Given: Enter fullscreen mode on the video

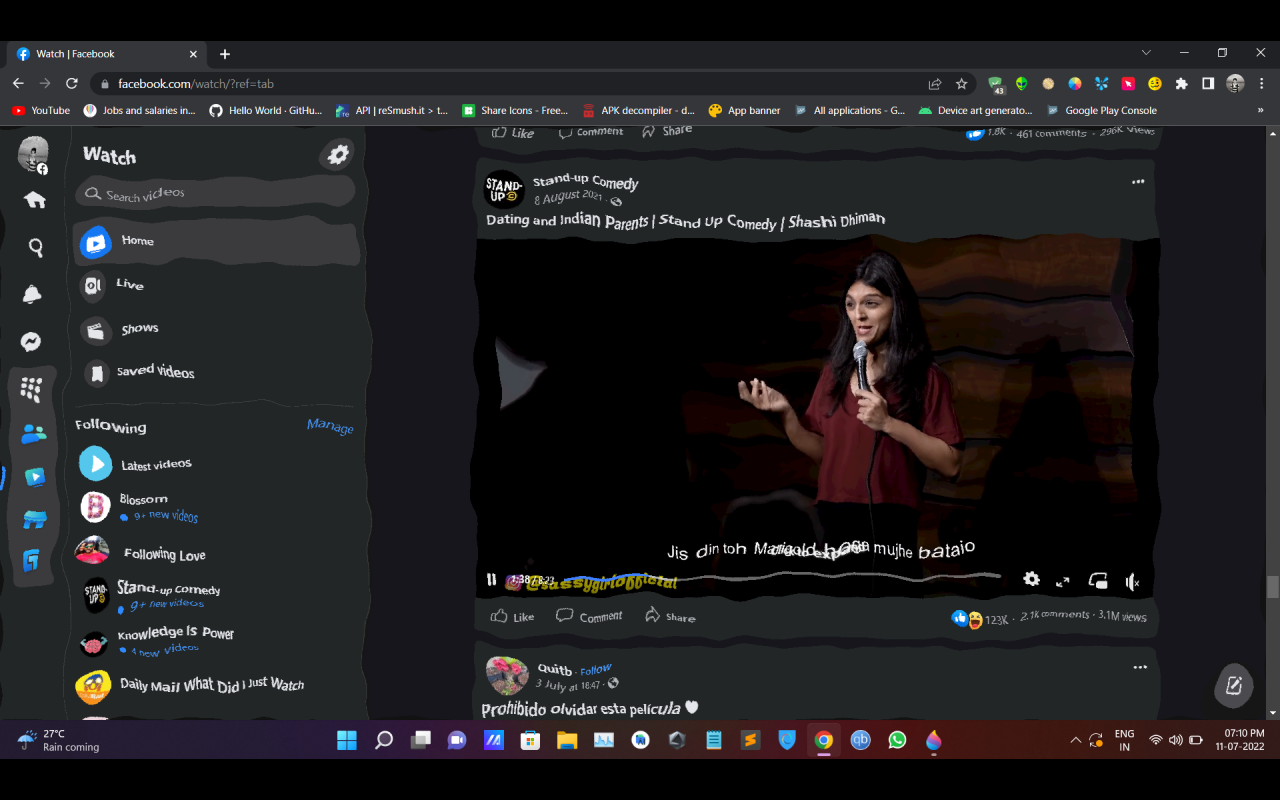Looking at the screenshot, I should (x=1063, y=581).
